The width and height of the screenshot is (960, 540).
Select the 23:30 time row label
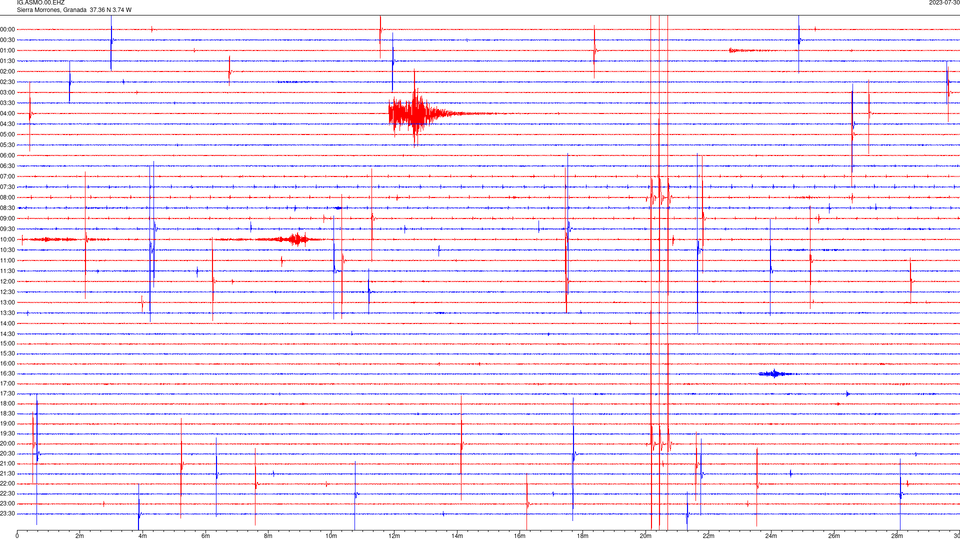(8, 514)
